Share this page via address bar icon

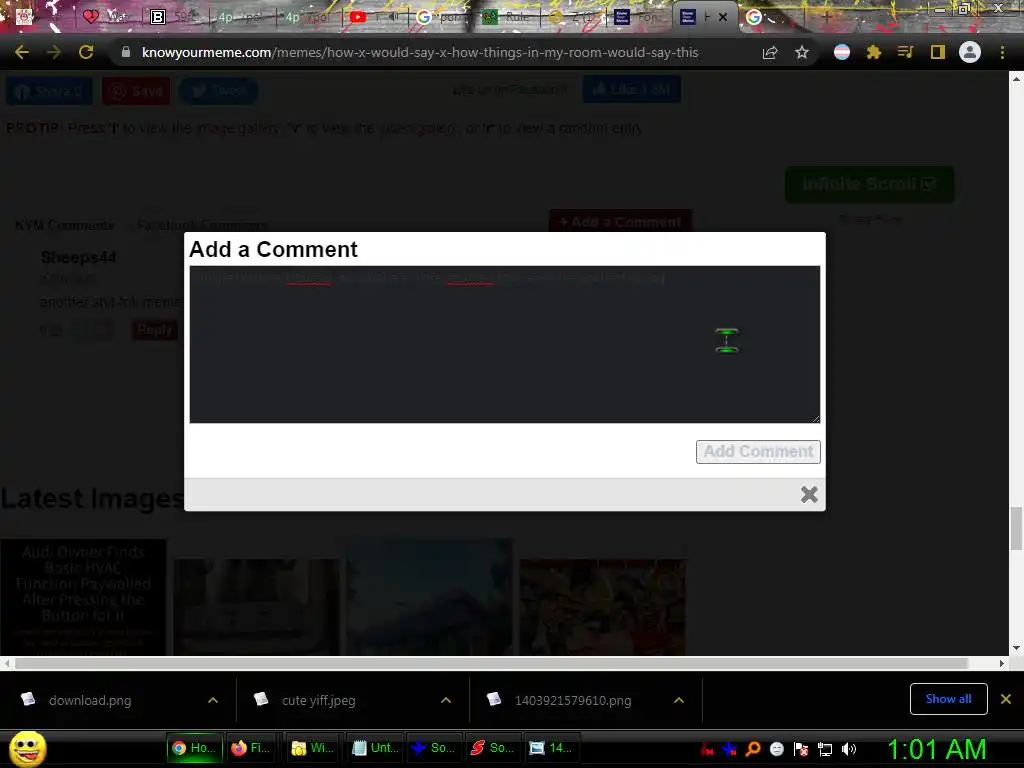click(770, 52)
